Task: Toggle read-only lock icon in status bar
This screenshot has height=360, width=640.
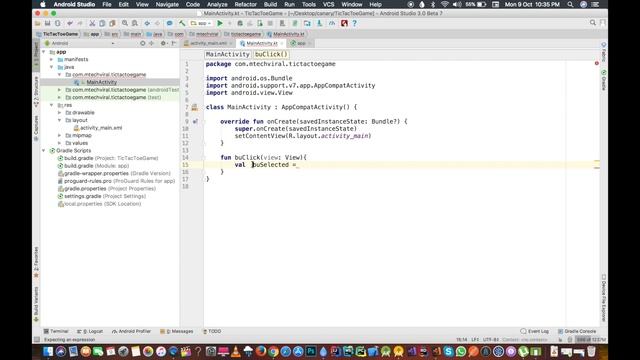Action: (560, 340)
